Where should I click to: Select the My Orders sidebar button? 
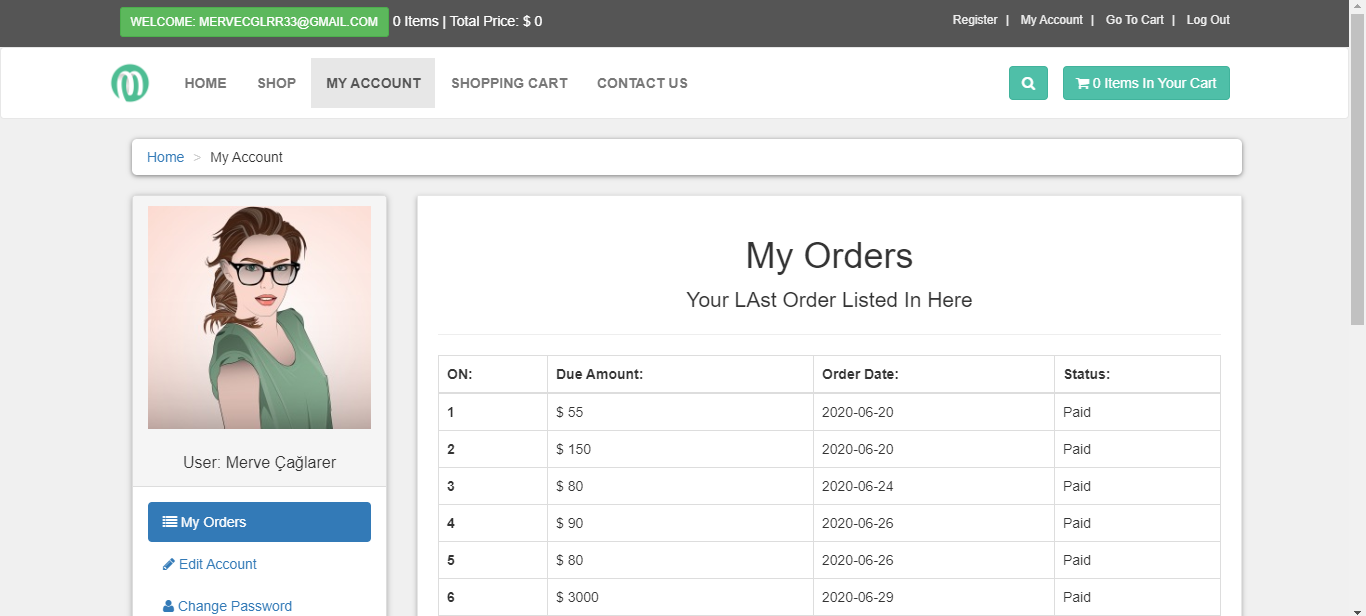[x=259, y=521]
